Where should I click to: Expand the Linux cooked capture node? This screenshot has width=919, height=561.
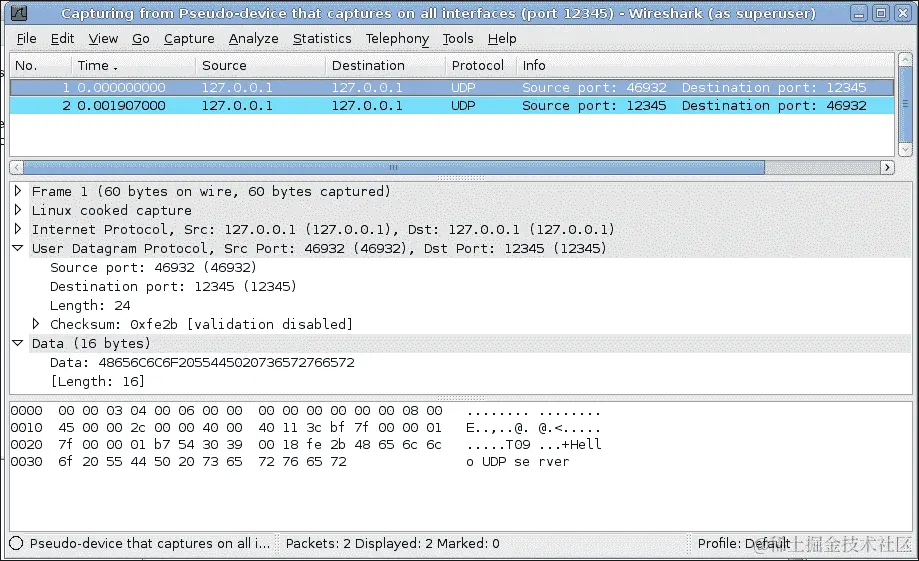click(18, 210)
